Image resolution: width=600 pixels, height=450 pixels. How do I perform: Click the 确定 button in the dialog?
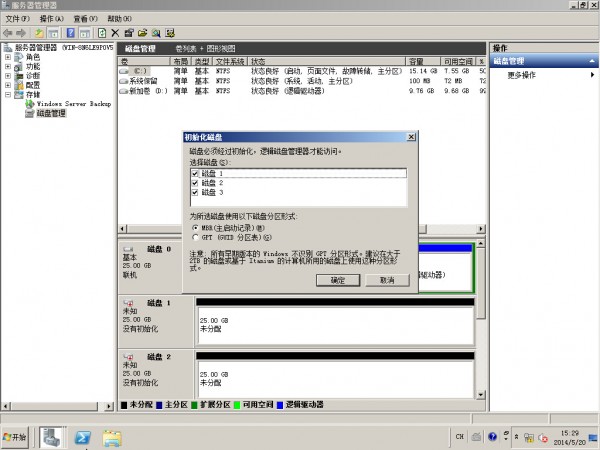[x=338, y=280]
